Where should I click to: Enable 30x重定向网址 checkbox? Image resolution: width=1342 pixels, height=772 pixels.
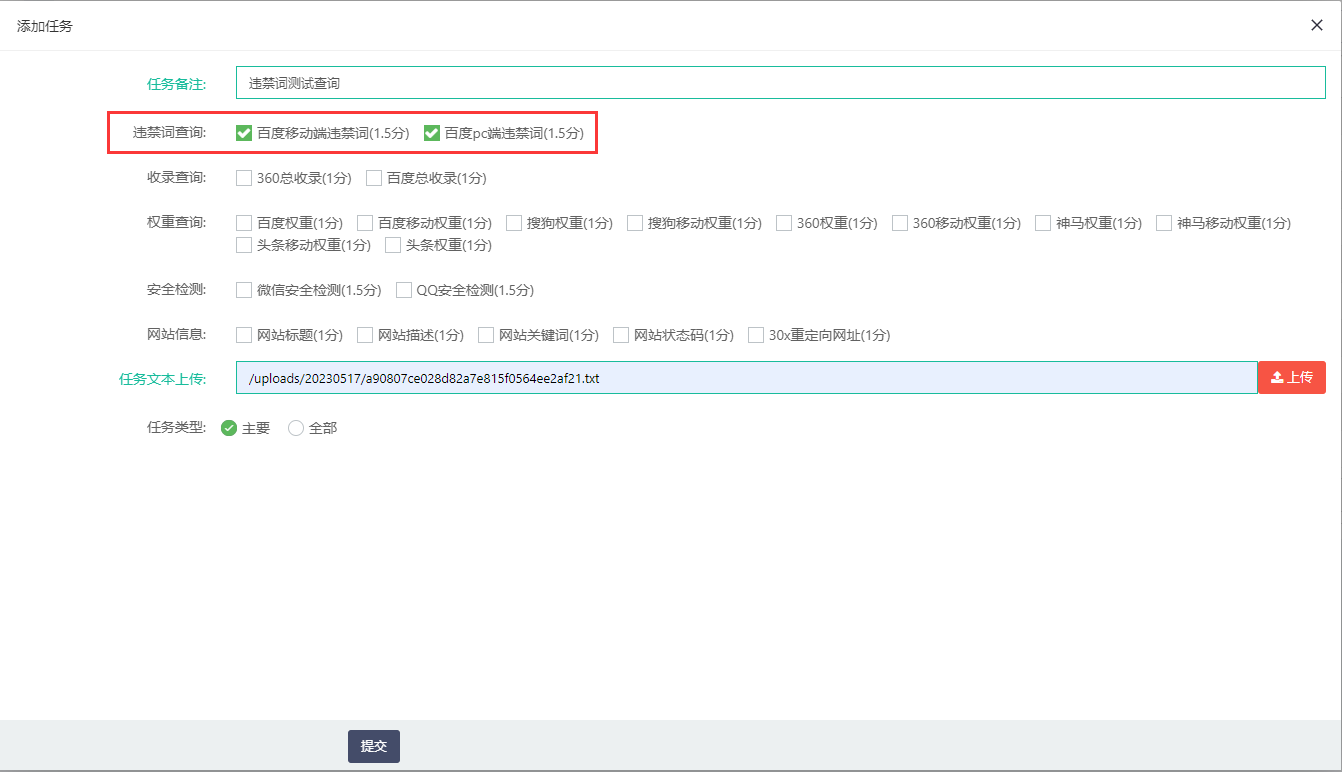(x=756, y=335)
